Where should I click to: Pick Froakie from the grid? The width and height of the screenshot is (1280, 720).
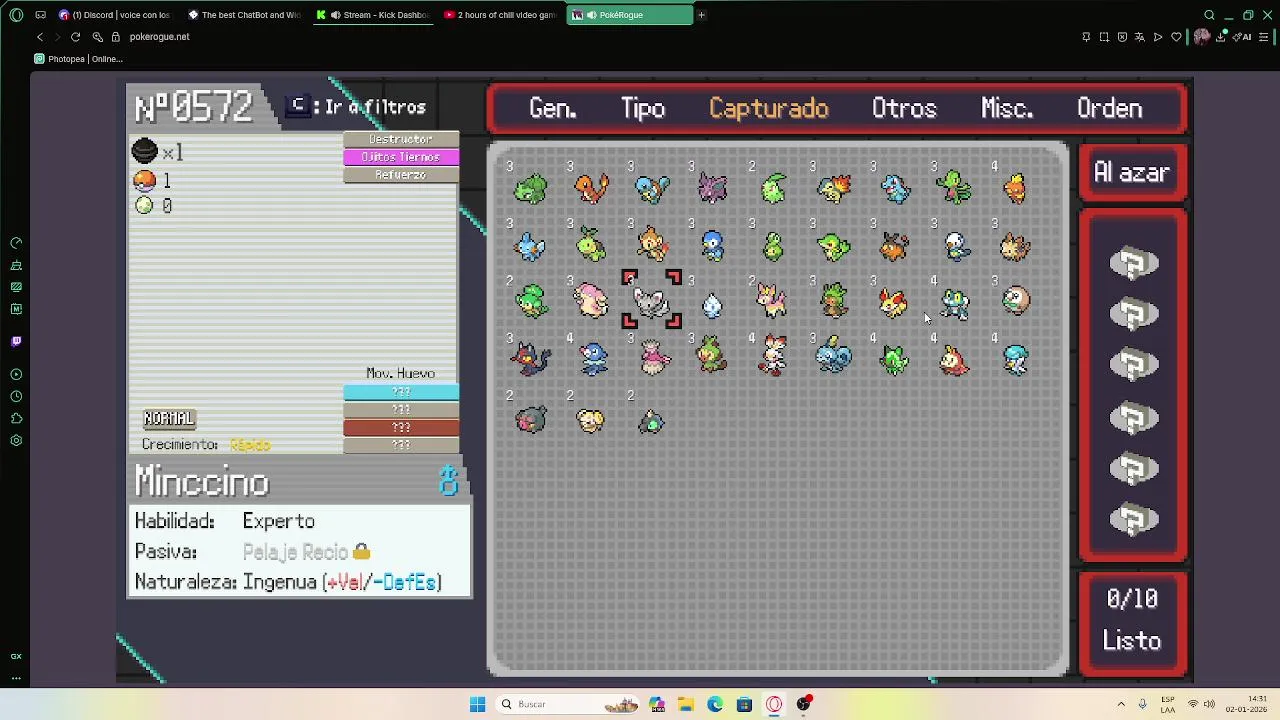pos(955,301)
